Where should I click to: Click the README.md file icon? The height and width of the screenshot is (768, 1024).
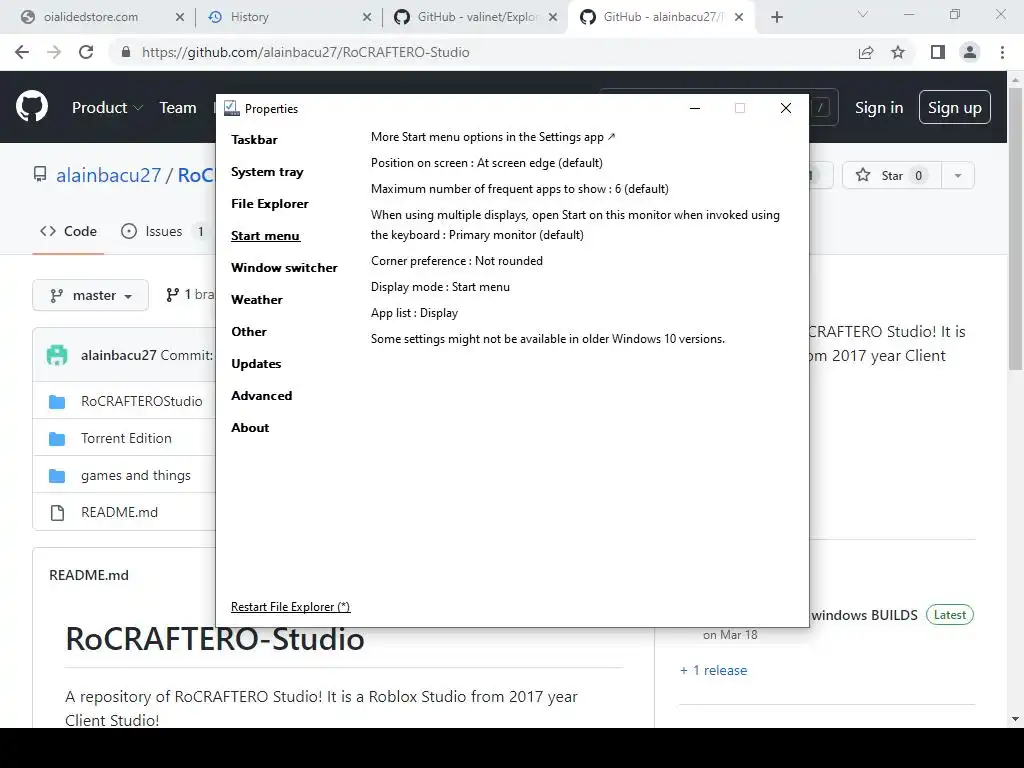[57, 513]
